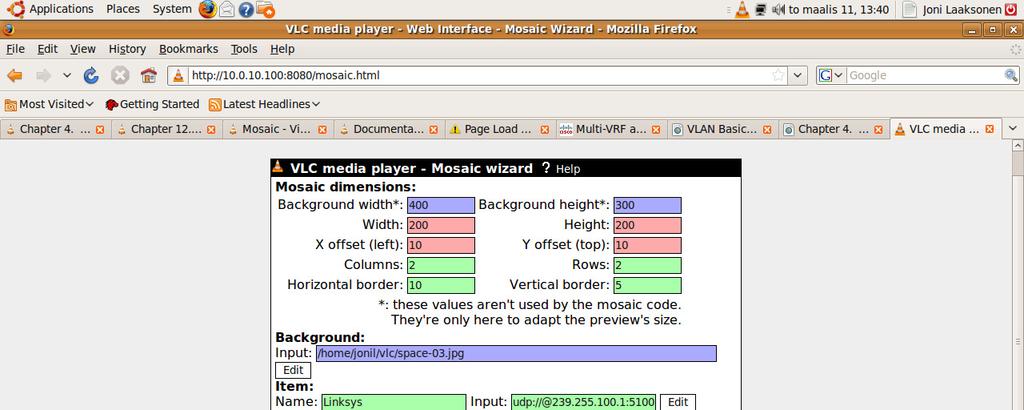Click the URL address field
This screenshot has width=1024, height=410.
click(479, 75)
